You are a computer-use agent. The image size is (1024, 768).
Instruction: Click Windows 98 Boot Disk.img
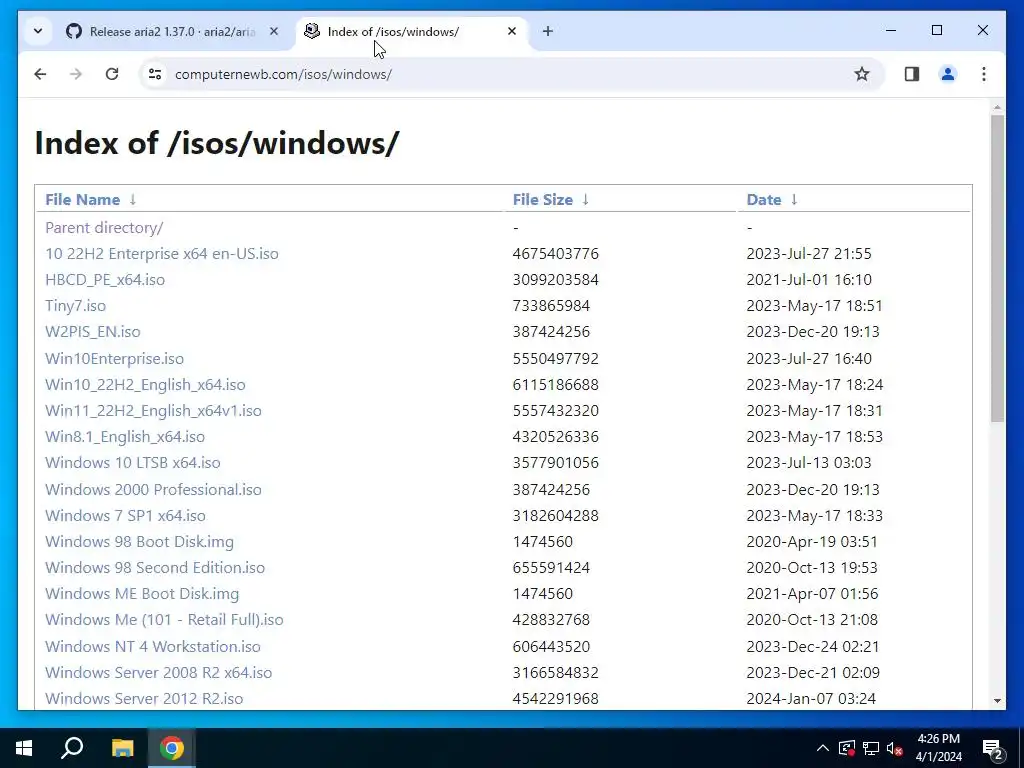[139, 542]
